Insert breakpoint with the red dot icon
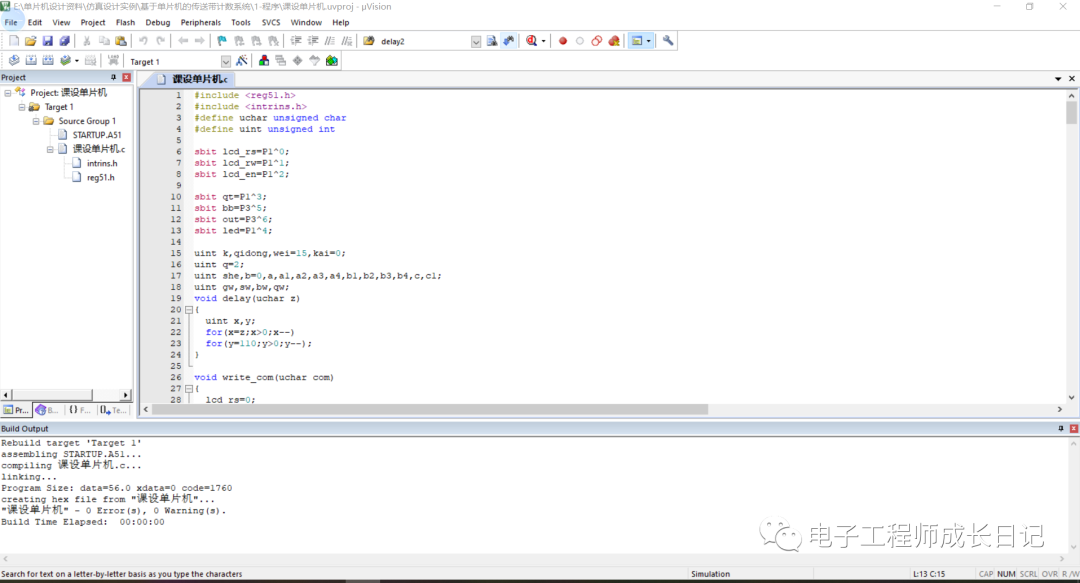Image resolution: width=1080 pixels, height=583 pixels. pos(563,41)
